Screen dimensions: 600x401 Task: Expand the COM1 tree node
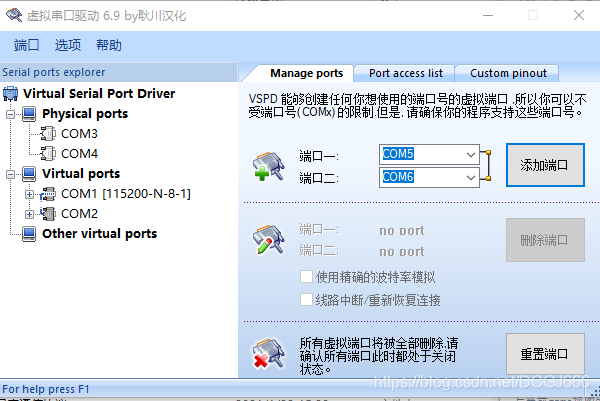(x=29, y=195)
